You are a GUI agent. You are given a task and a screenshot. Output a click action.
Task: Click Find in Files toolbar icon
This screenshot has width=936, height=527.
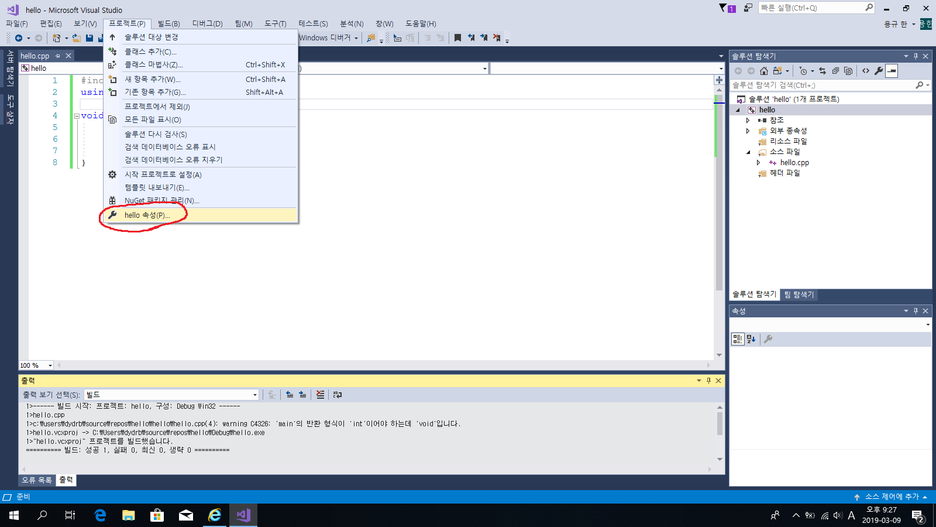pos(371,38)
